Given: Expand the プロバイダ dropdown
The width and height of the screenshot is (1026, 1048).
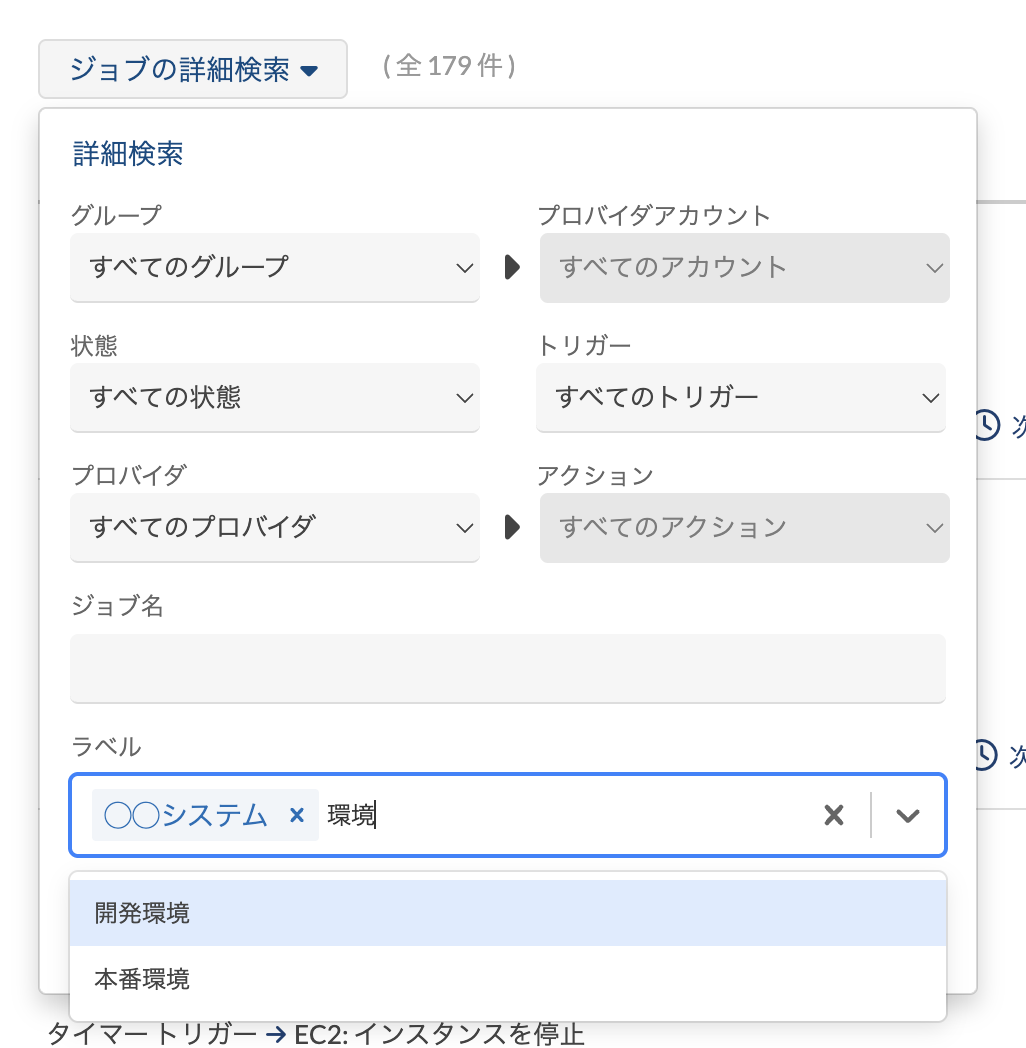Looking at the screenshot, I should (274, 526).
